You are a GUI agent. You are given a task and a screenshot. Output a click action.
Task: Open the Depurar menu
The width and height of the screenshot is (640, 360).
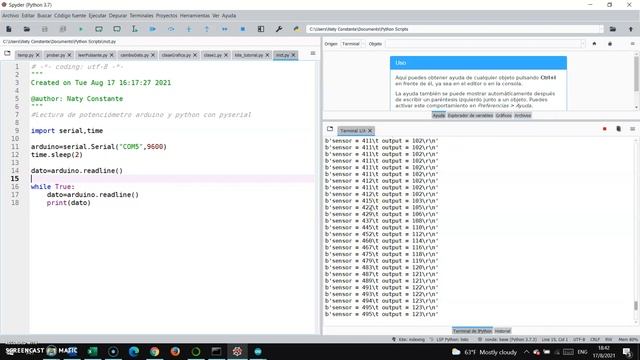[x=118, y=16]
